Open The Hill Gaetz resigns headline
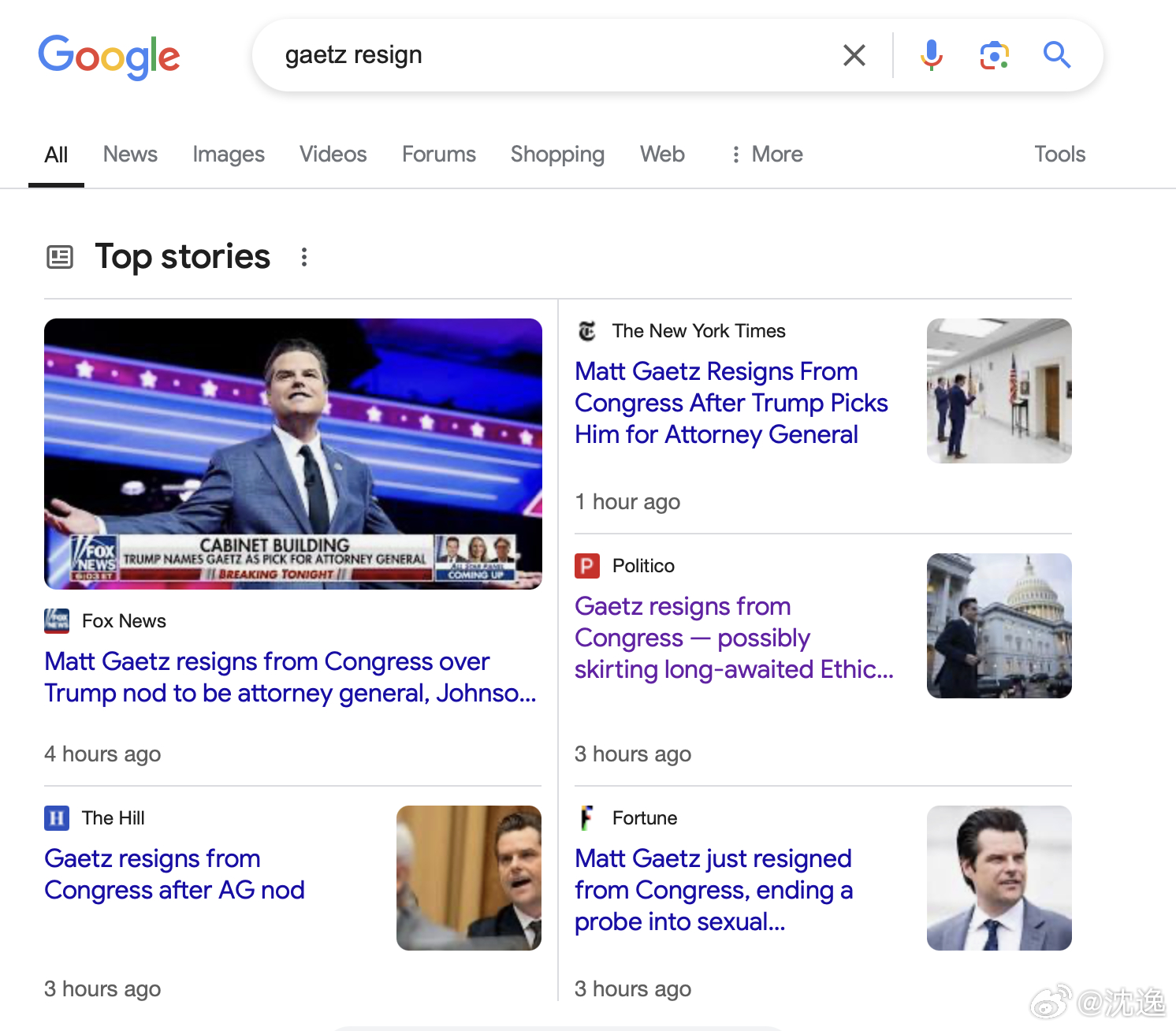1176x1031 pixels. (x=174, y=874)
